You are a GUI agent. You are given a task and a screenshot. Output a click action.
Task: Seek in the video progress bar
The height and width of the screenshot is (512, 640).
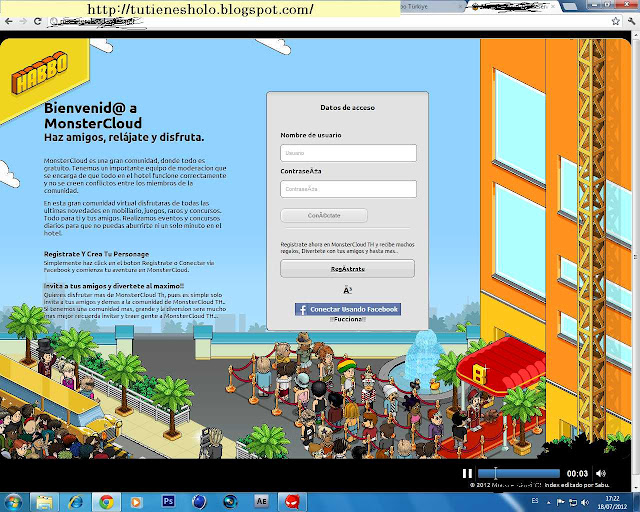[518, 474]
